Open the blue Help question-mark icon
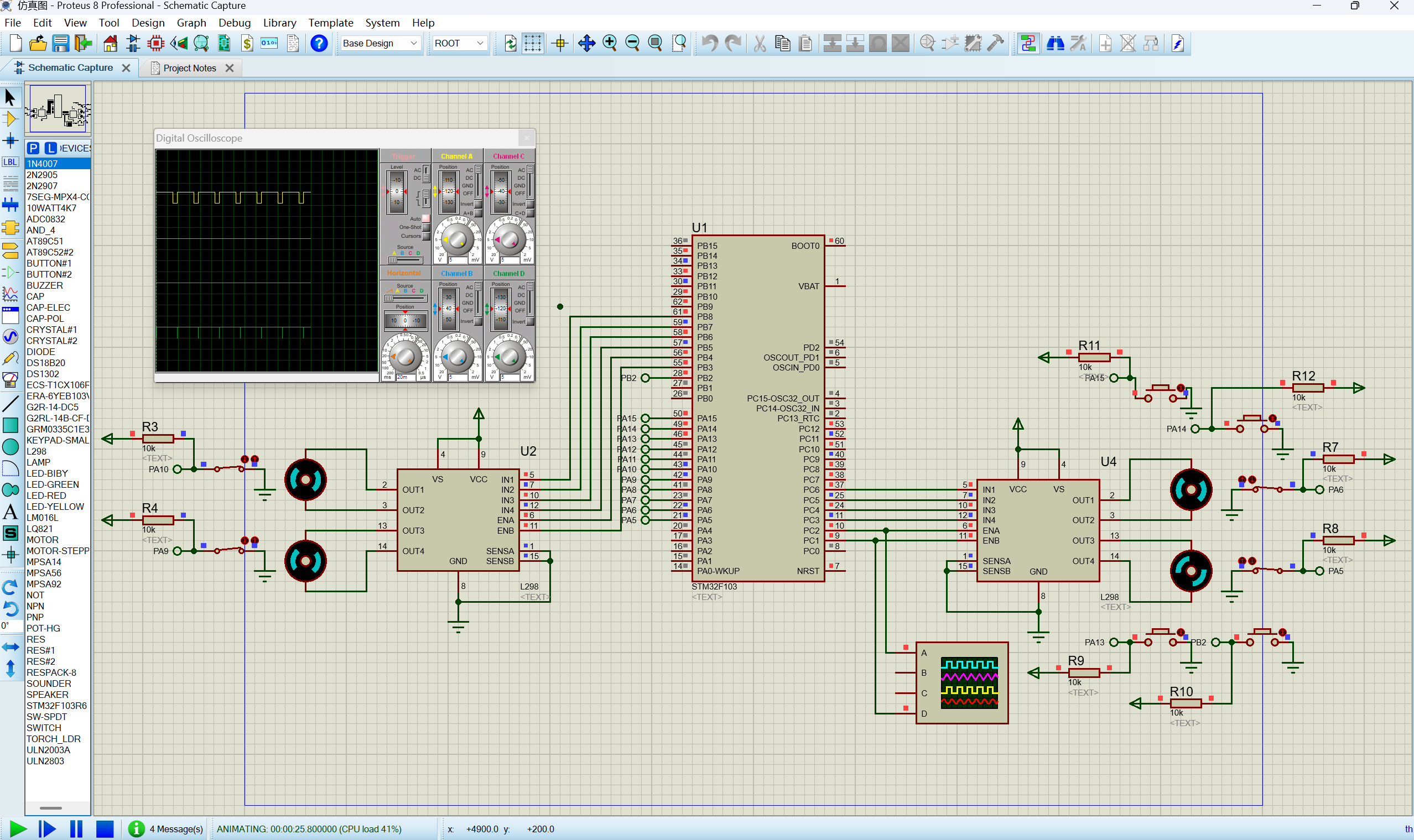1414x840 pixels. tap(319, 44)
